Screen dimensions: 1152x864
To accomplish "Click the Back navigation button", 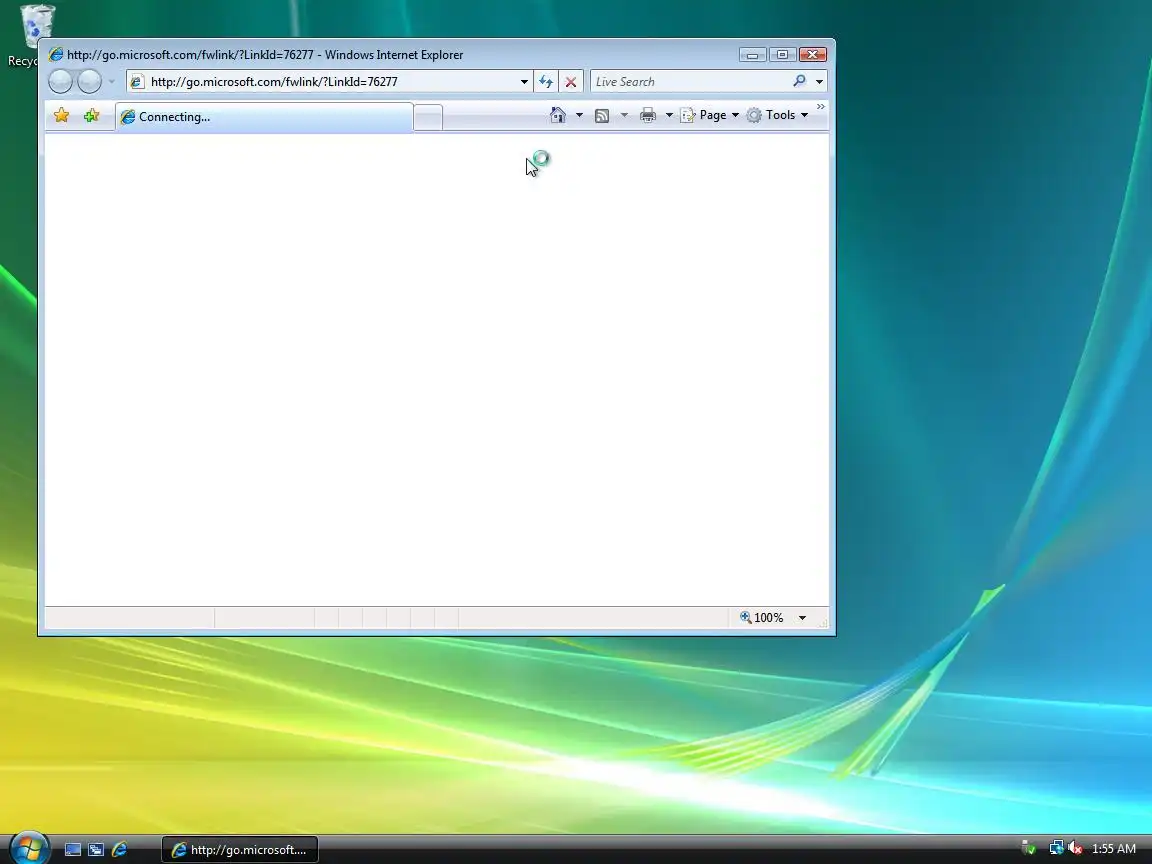I will click(x=60, y=82).
